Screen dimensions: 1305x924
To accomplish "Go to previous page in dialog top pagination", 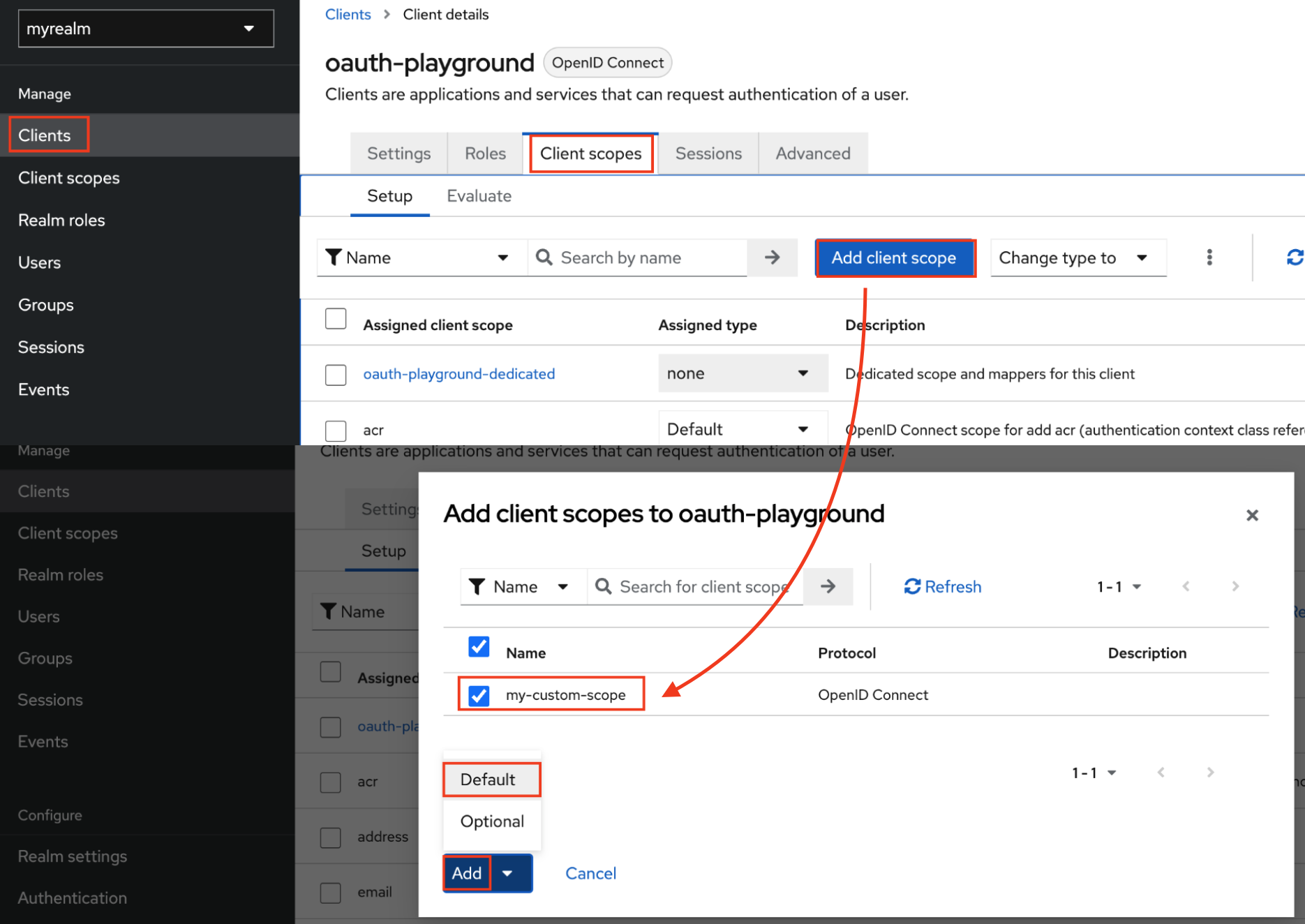I will [1186, 586].
